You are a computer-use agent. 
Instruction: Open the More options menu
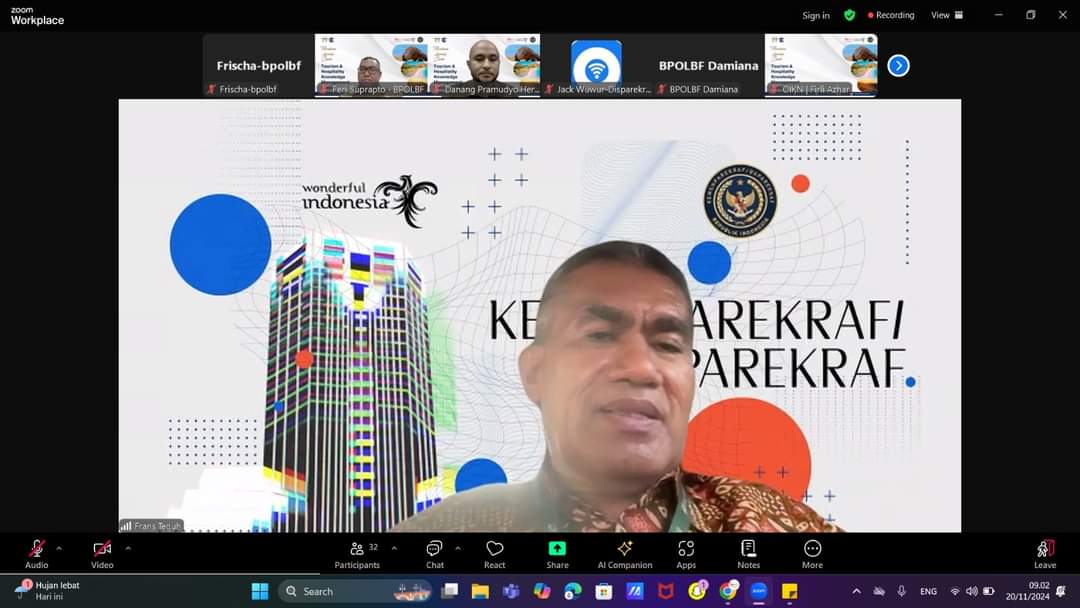click(x=812, y=553)
